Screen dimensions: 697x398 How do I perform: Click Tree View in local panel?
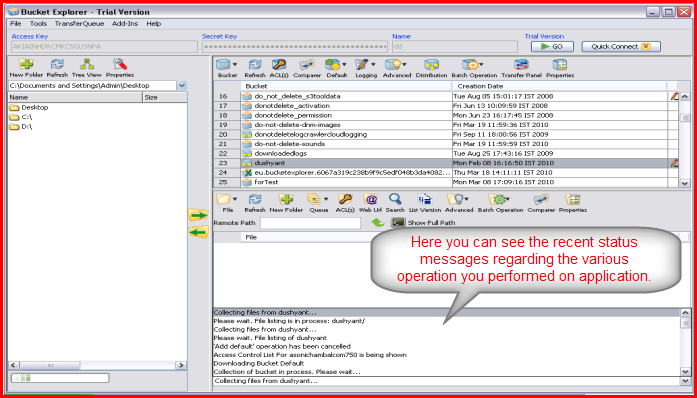(x=86, y=65)
